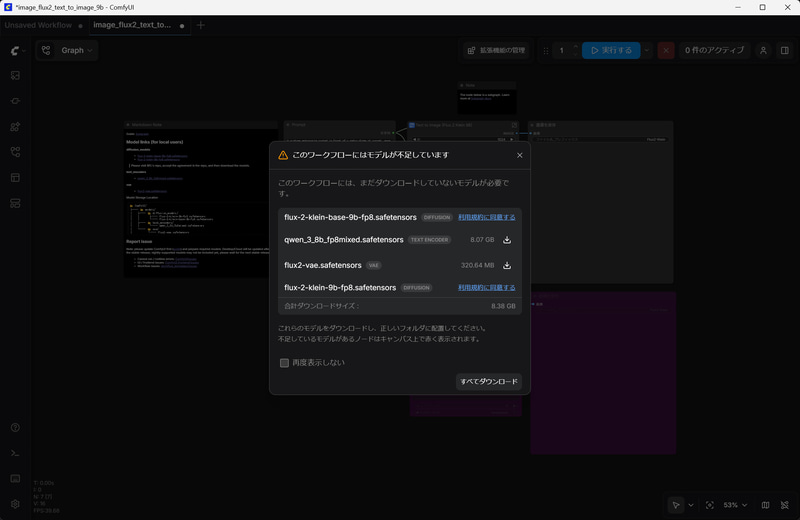
Task: Download flux2-vae.safetensors via its download icon
Action: [507, 265]
